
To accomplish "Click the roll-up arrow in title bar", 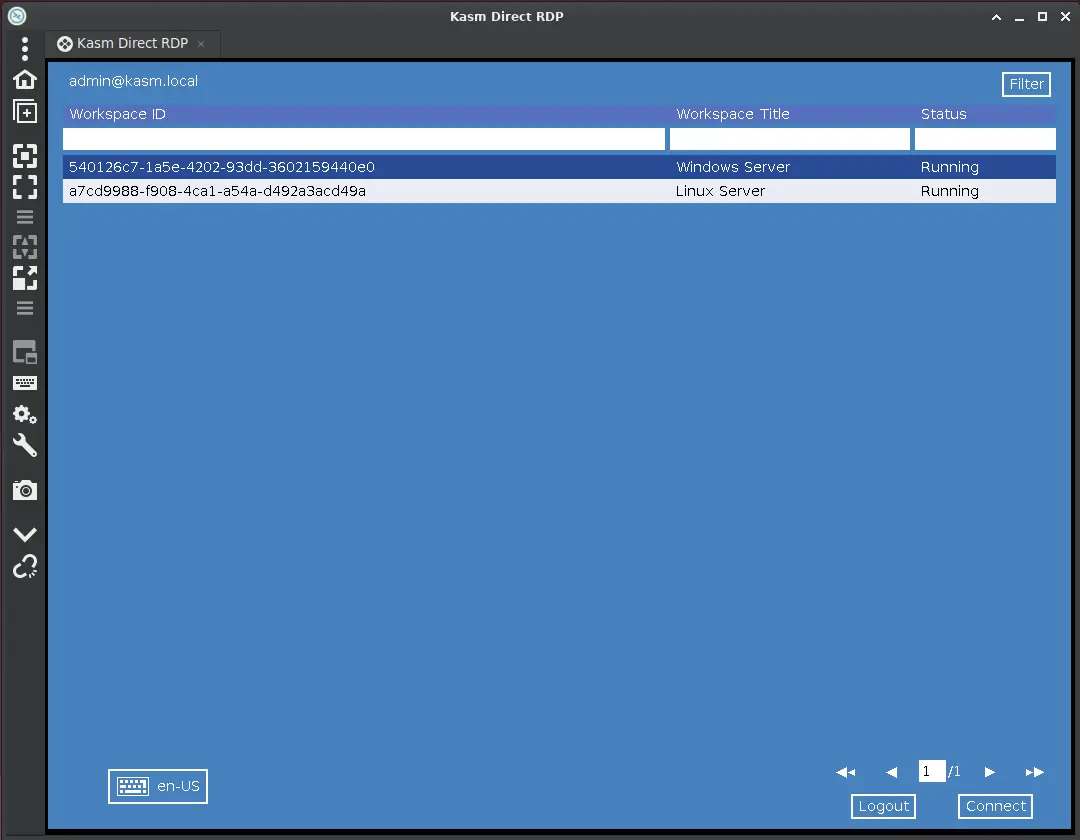I will [x=996, y=17].
